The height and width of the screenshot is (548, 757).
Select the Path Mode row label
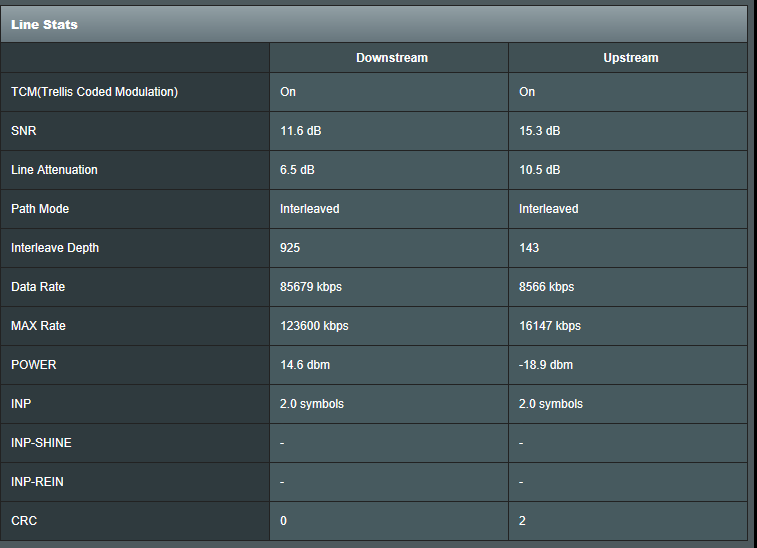coord(40,209)
